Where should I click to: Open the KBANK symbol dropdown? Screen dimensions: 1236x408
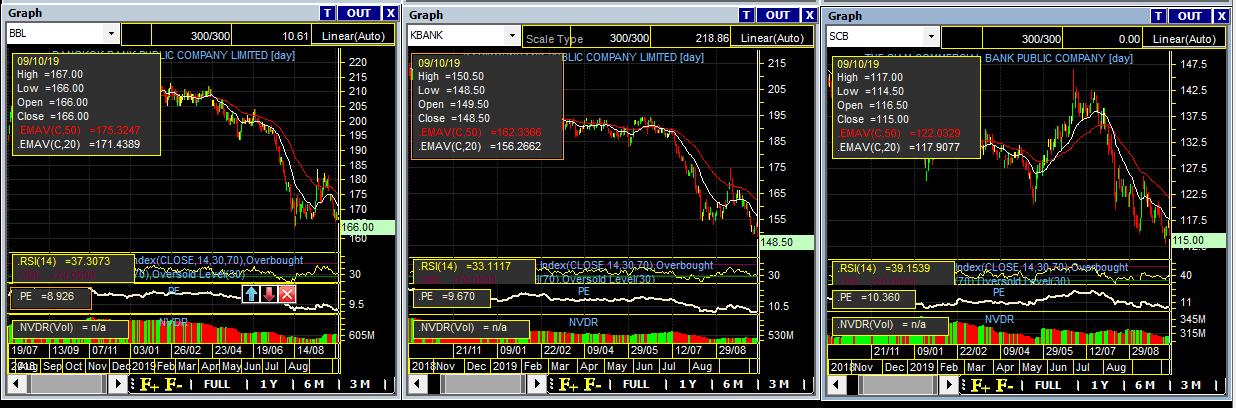point(513,35)
